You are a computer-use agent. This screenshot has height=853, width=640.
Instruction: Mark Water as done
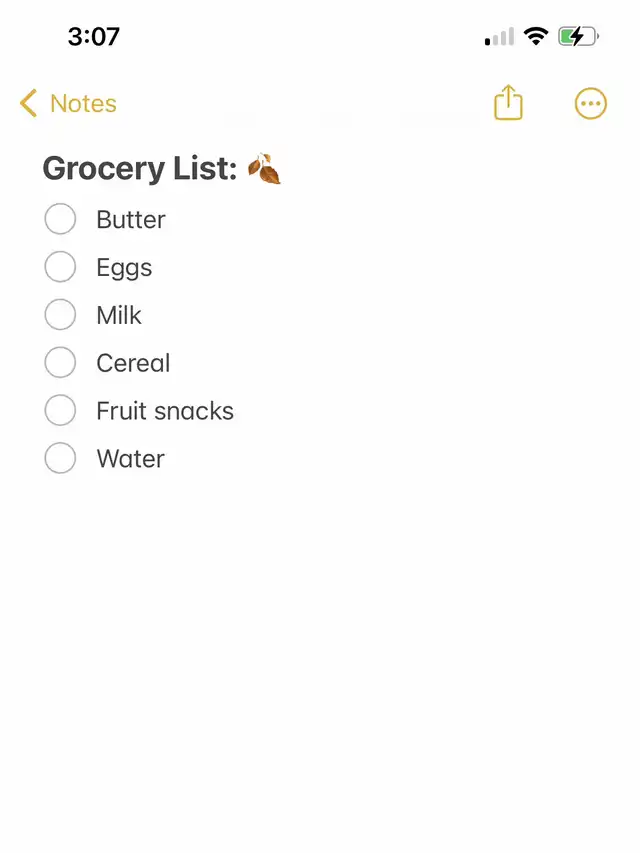click(x=60, y=458)
